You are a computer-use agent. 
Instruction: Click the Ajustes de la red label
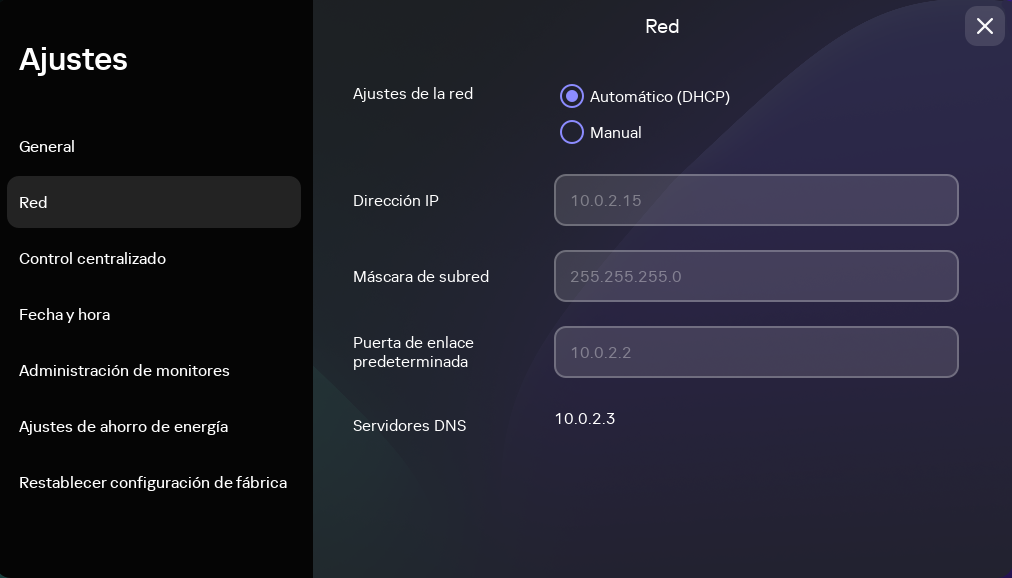click(x=413, y=93)
